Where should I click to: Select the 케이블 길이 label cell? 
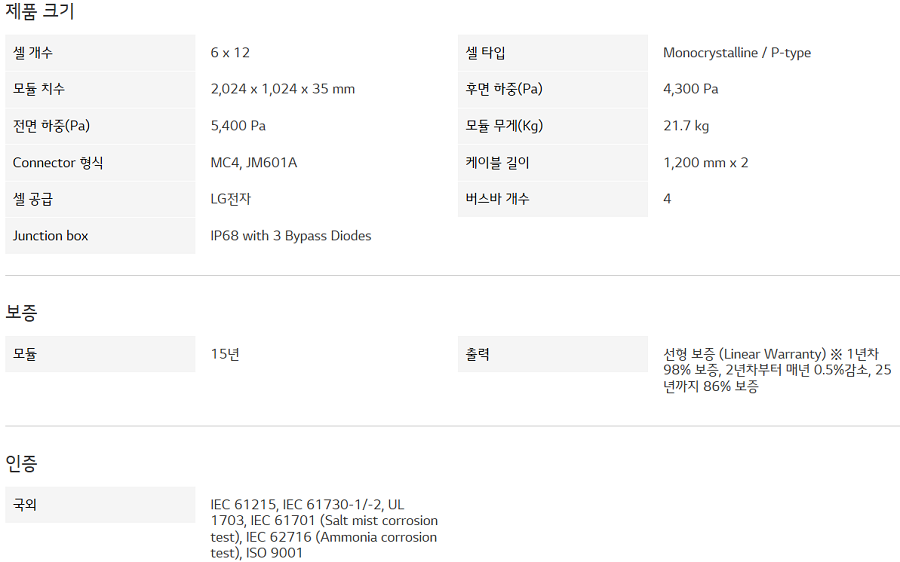click(552, 162)
